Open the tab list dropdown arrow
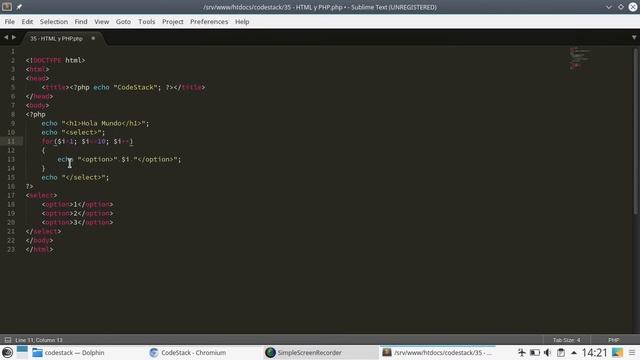Viewport: 640px width, 360px height. pyautogui.click(x=634, y=38)
